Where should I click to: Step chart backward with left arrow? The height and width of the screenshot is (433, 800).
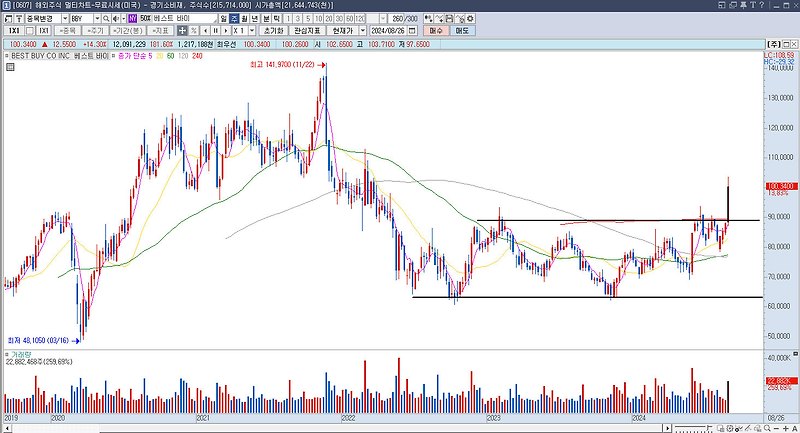pos(205,31)
